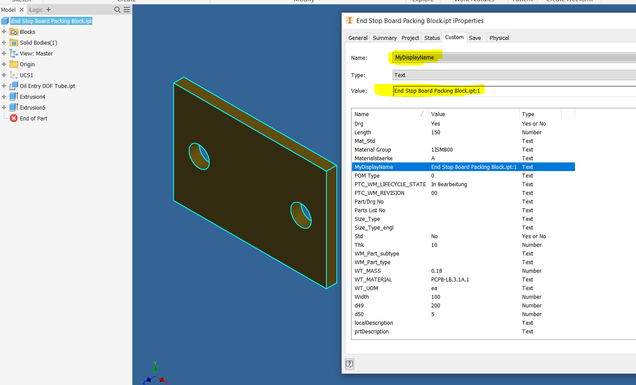Select the Blocks tree item
Viewport: 636px width, 385px height.
pyautogui.click(x=28, y=32)
